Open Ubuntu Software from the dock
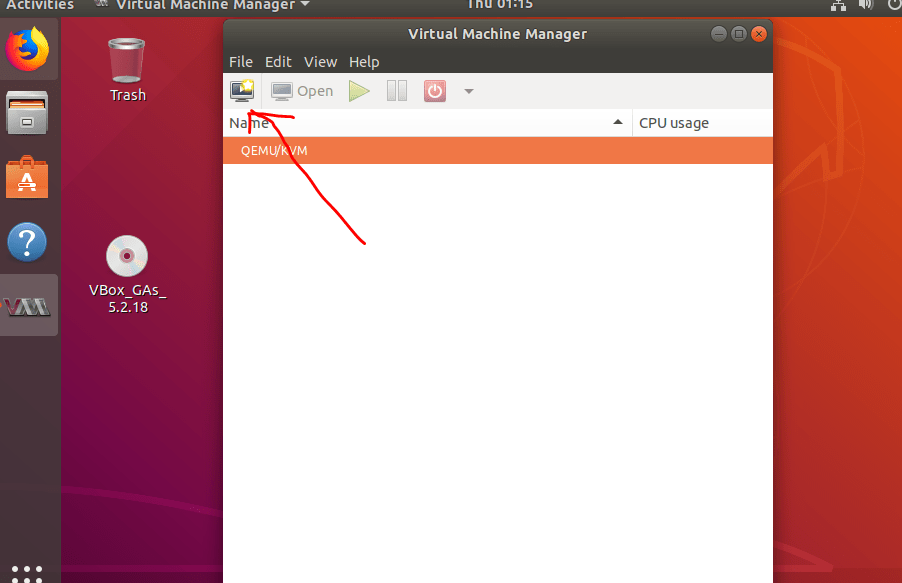 [x=27, y=176]
